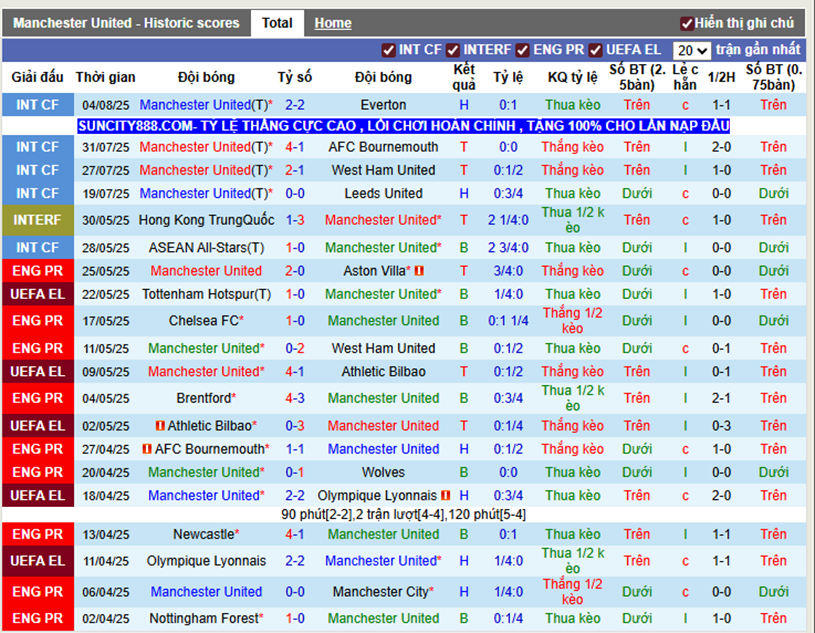Click 'Thắng 1/2 kèo' in Chelsea FC row
The image size is (815, 633).
click(572, 321)
